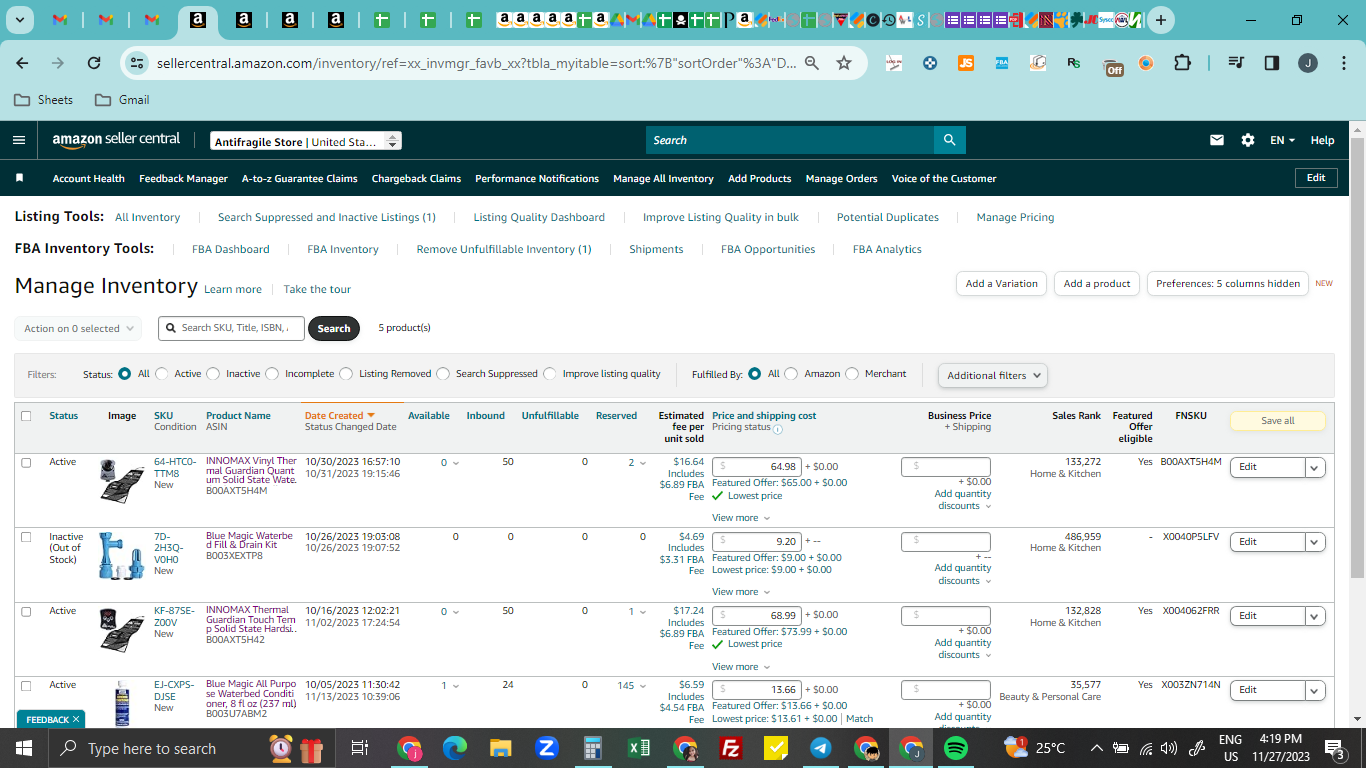Open Calculator from the taskbar
The width and height of the screenshot is (1366, 768).
593,748
